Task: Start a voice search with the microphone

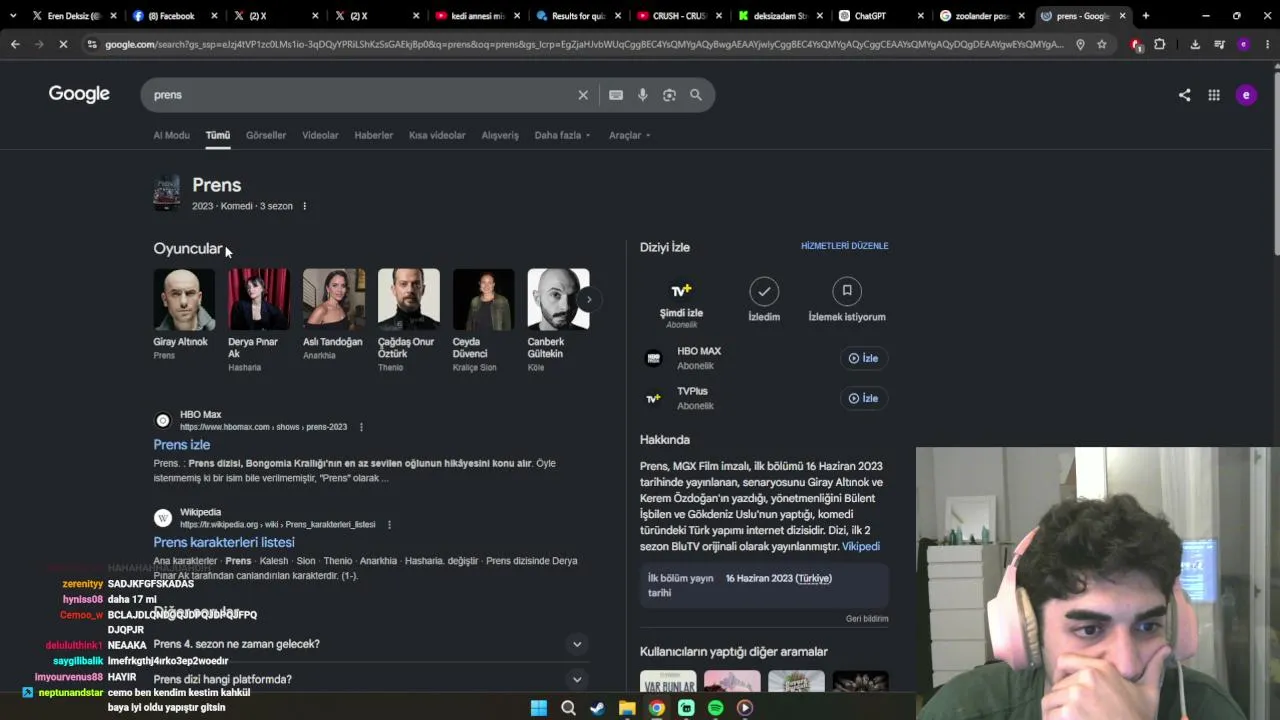Action: [x=642, y=95]
